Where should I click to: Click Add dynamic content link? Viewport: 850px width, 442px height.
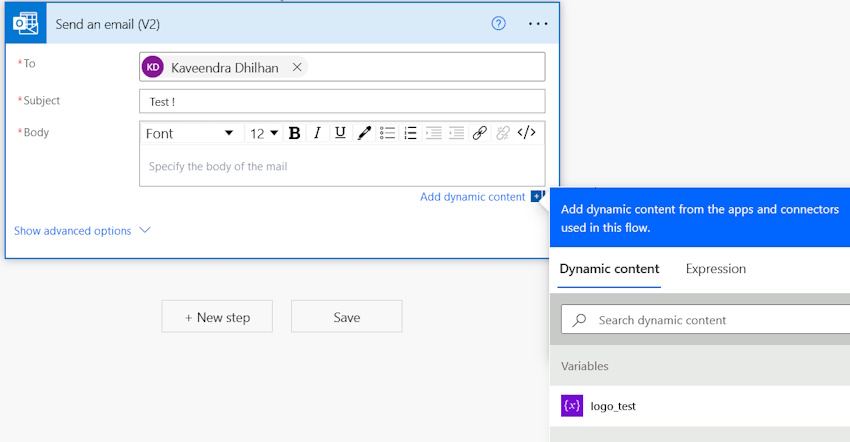(x=473, y=197)
